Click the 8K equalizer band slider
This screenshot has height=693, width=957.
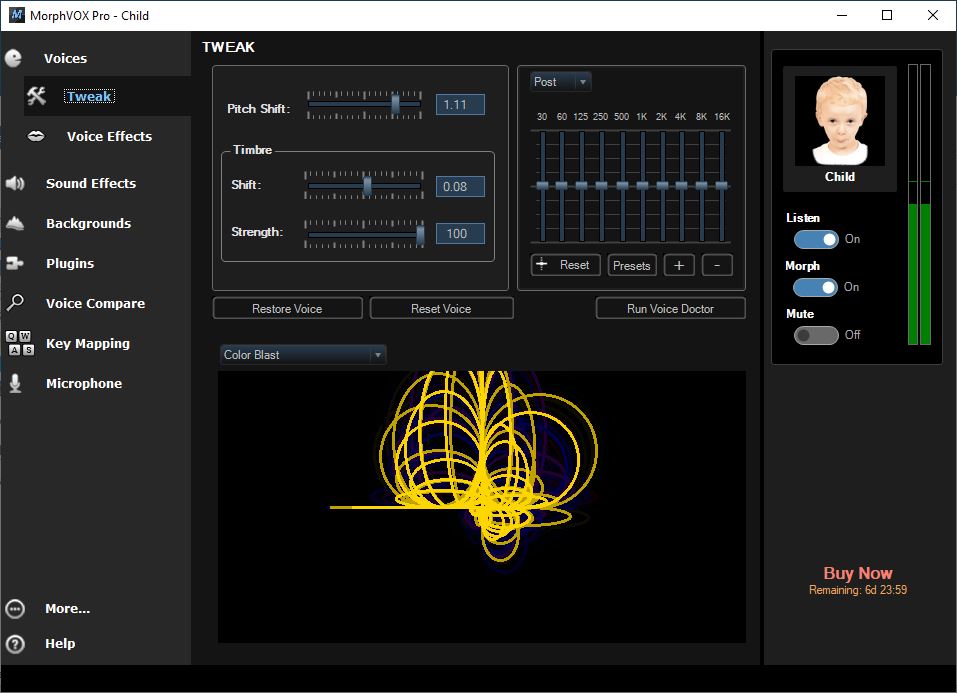click(x=702, y=186)
